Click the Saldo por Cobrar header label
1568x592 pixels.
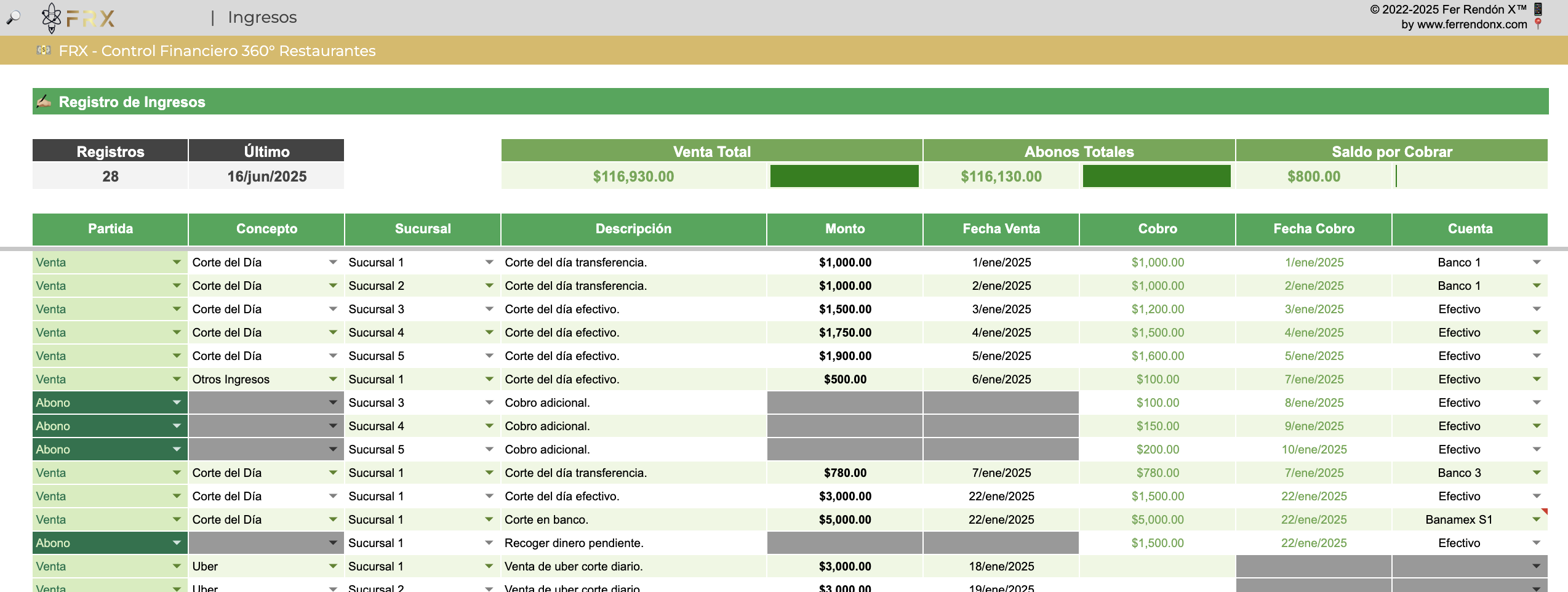(1392, 151)
